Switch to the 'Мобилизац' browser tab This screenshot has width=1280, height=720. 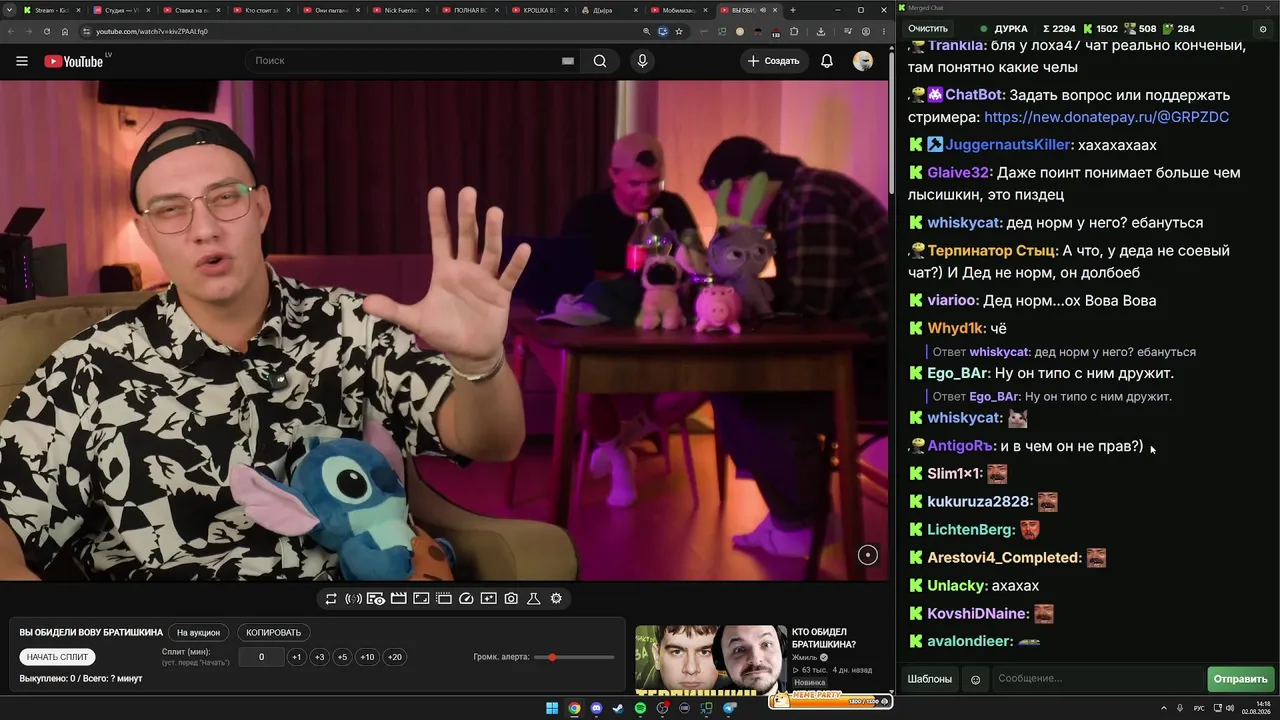678,10
